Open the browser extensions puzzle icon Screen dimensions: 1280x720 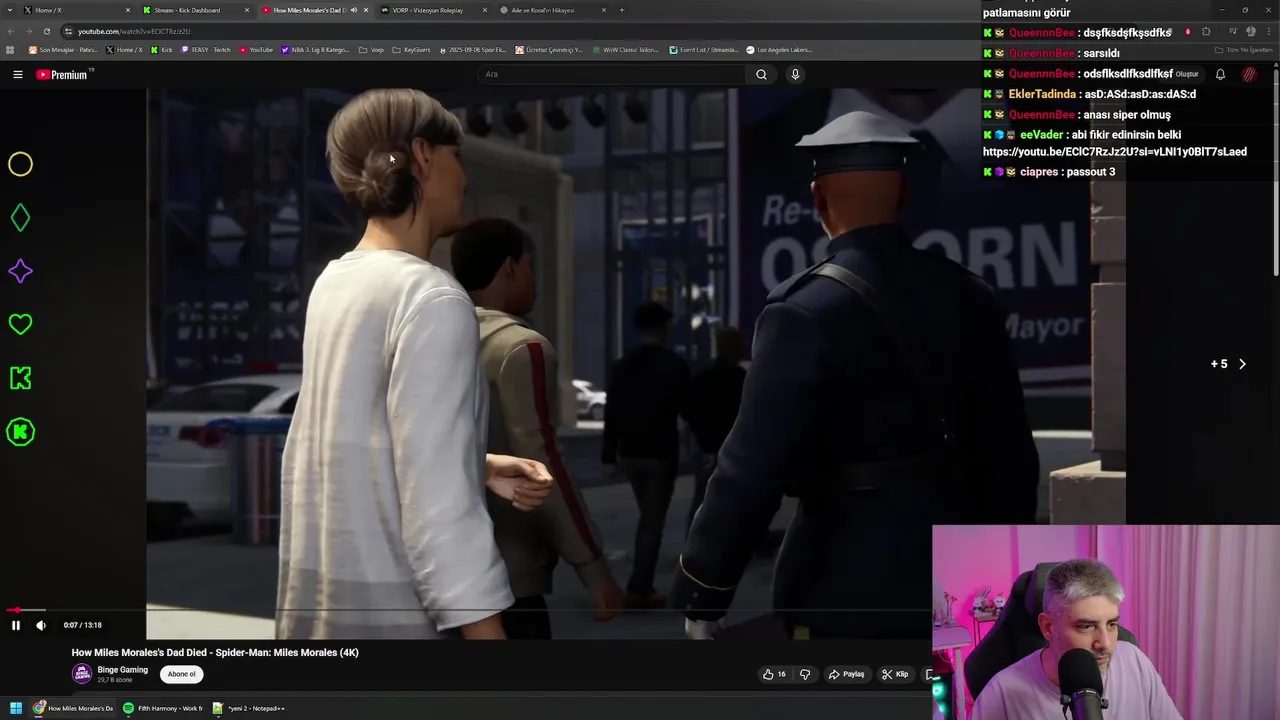pos(1206,31)
